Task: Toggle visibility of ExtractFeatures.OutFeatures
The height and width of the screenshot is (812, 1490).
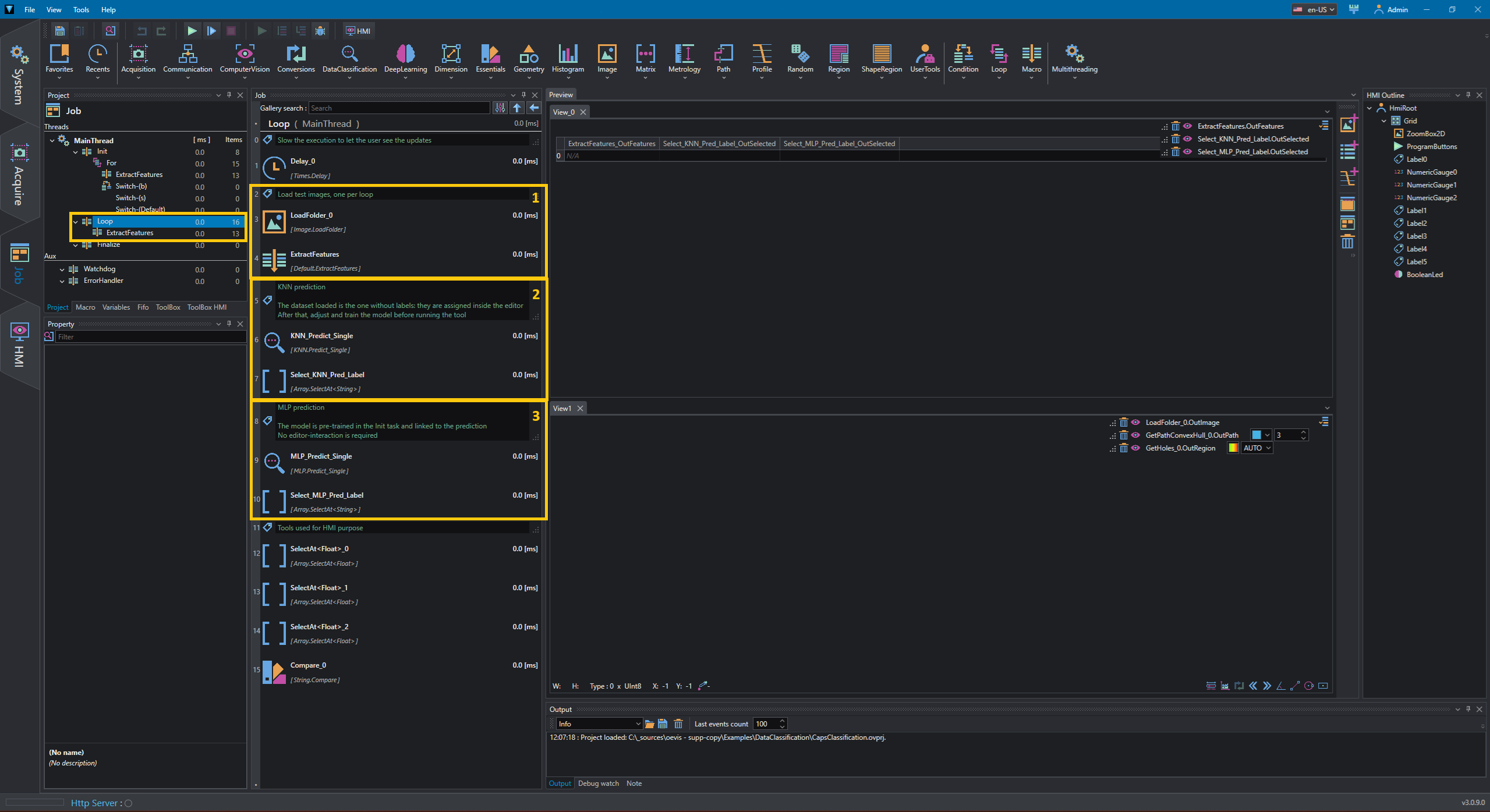Action: click(1187, 126)
